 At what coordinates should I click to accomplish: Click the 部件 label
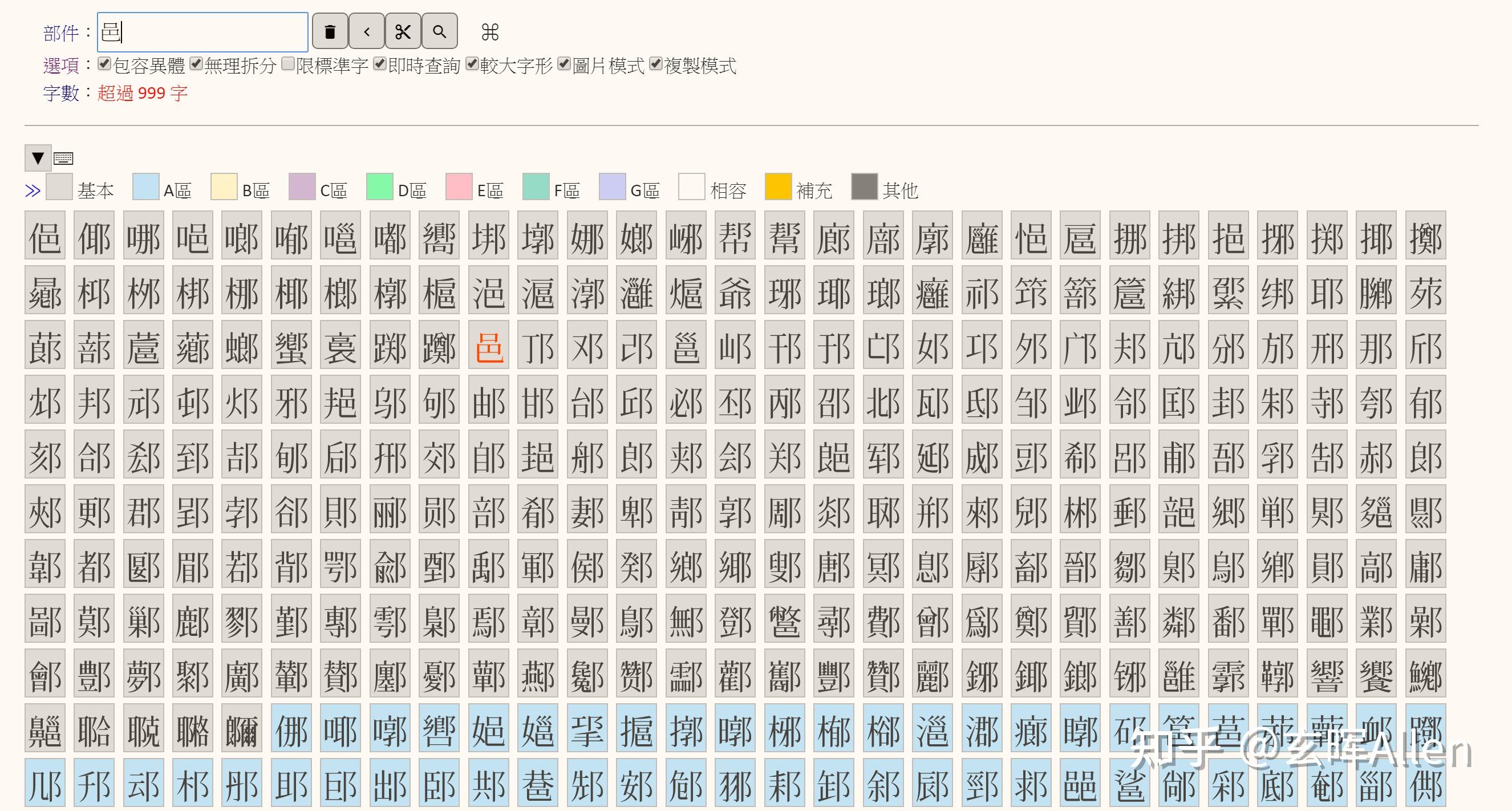[x=61, y=34]
